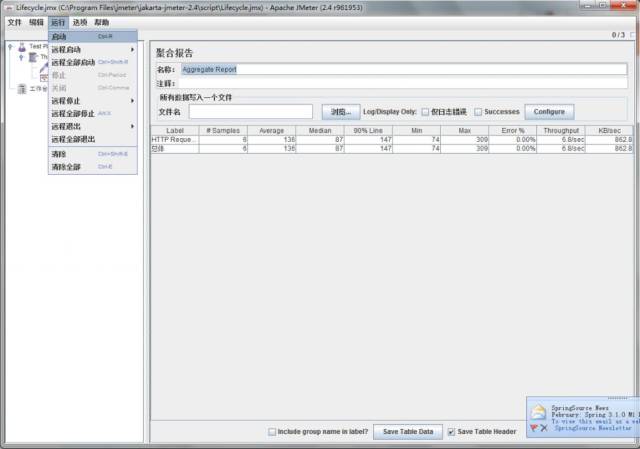The width and height of the screenshot is (640, 449).
Task: Click the Average column header
Action: 271,131
